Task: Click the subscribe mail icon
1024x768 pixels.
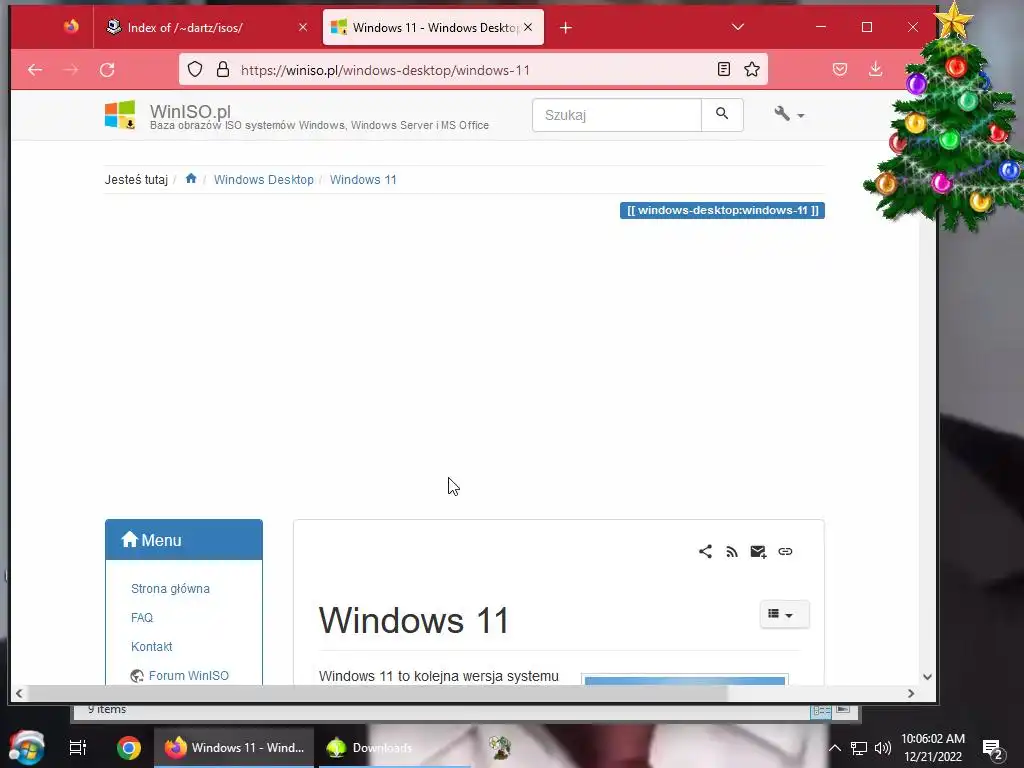Action: 758,552
